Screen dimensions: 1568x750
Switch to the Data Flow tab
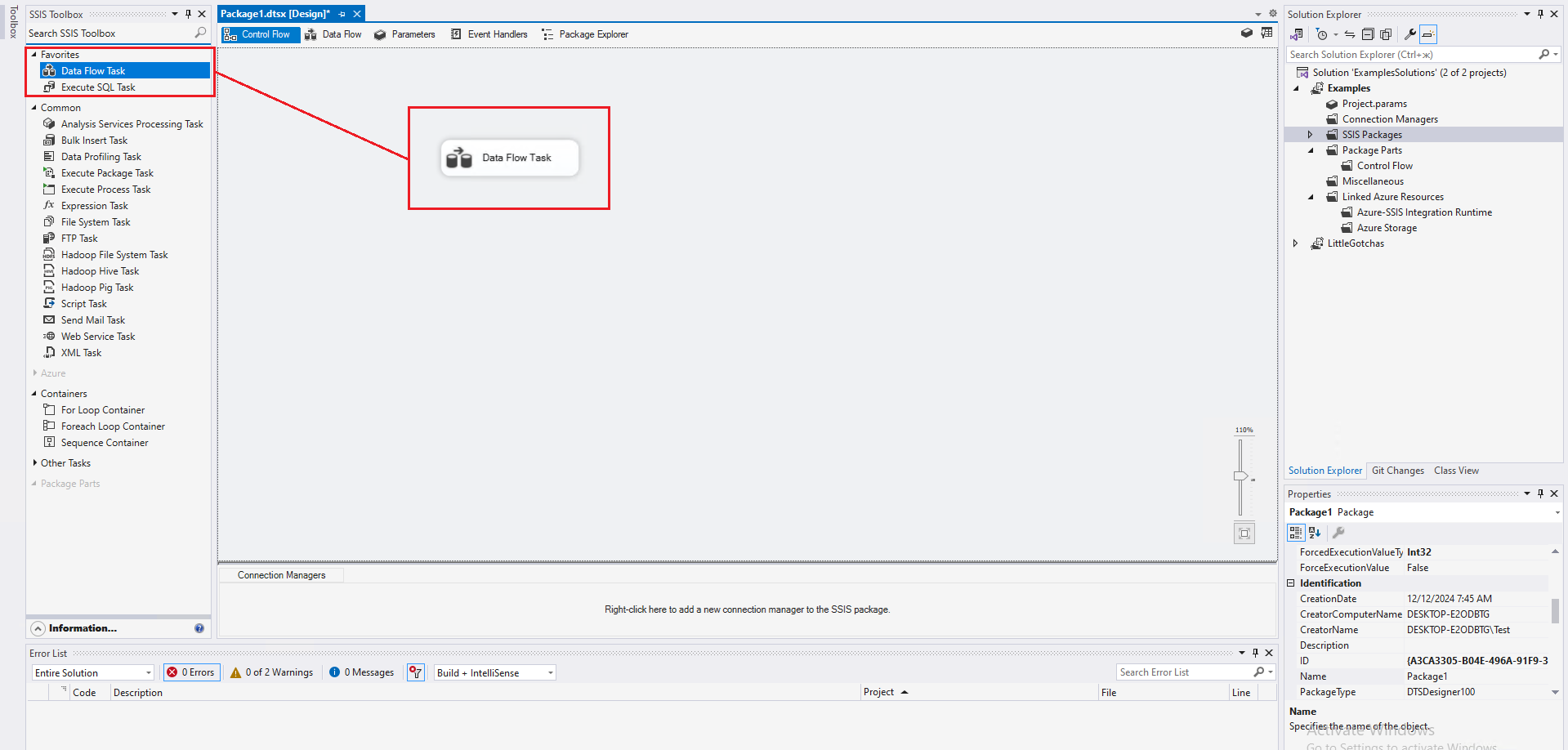click(333, 34)
